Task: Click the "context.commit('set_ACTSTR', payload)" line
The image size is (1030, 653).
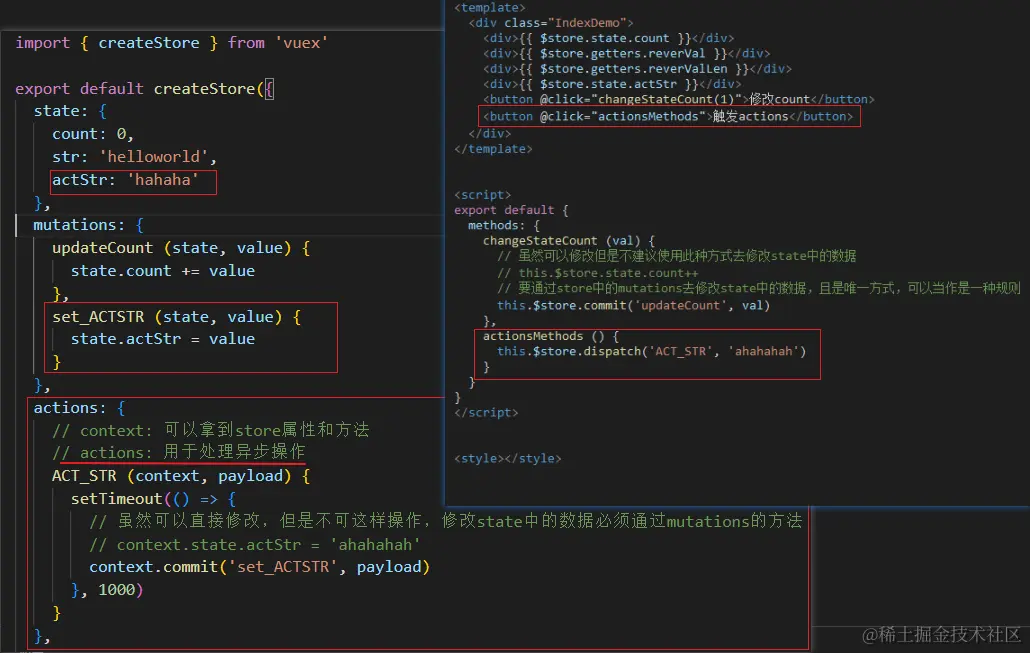Action: 259,567
